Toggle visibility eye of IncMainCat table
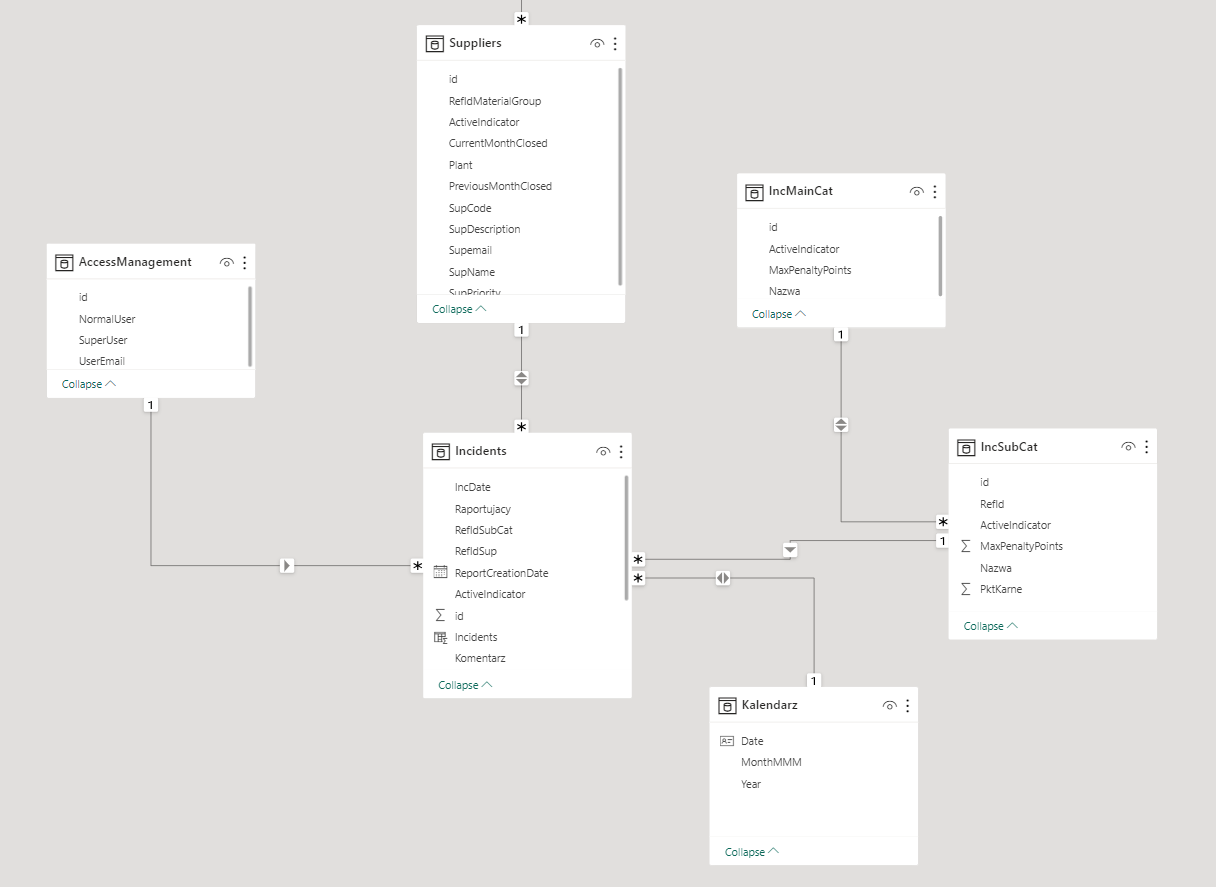Screen dimensions: 1216x887 pos(917,192)
